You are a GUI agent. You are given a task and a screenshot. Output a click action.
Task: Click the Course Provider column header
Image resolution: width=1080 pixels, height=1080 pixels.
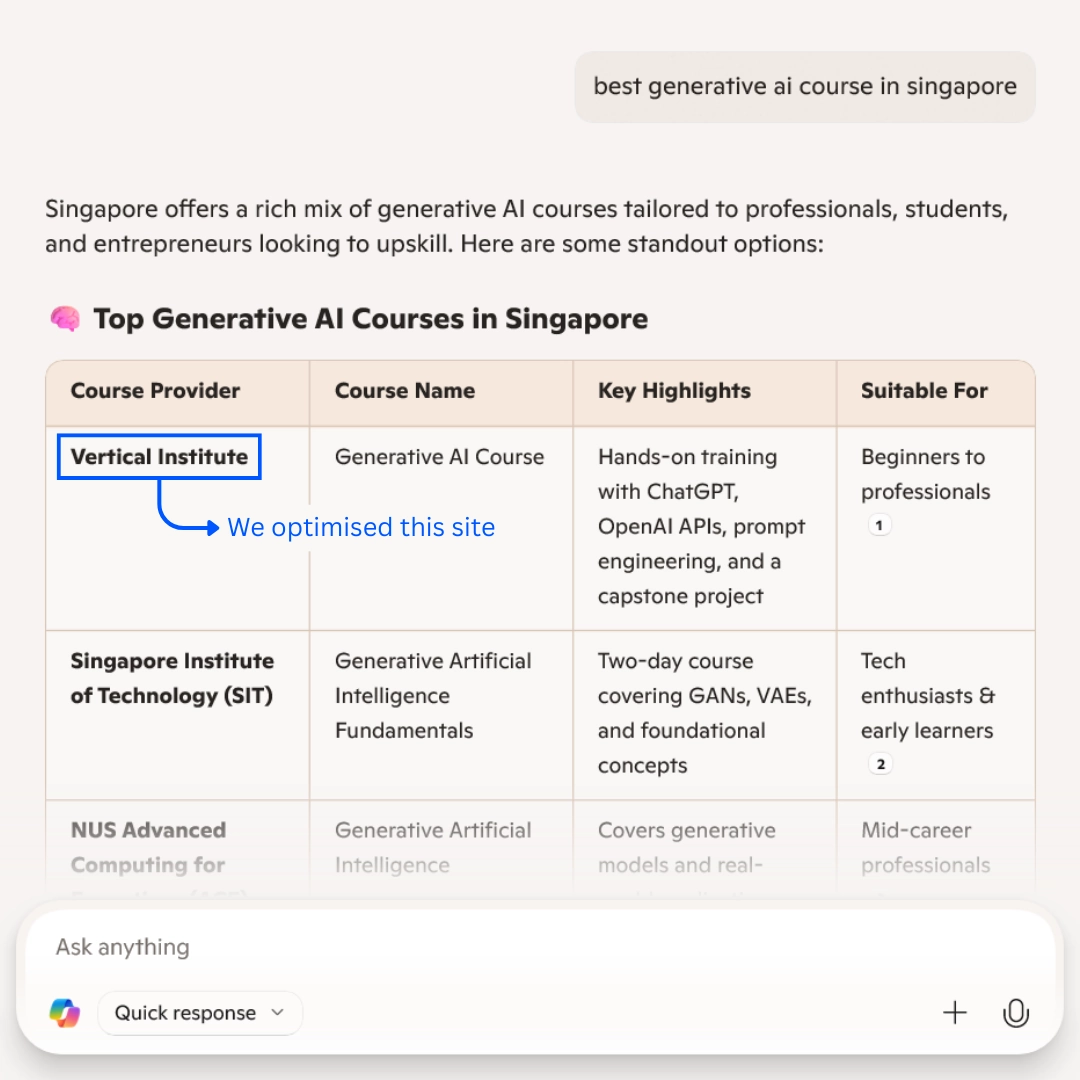(155, 391)
